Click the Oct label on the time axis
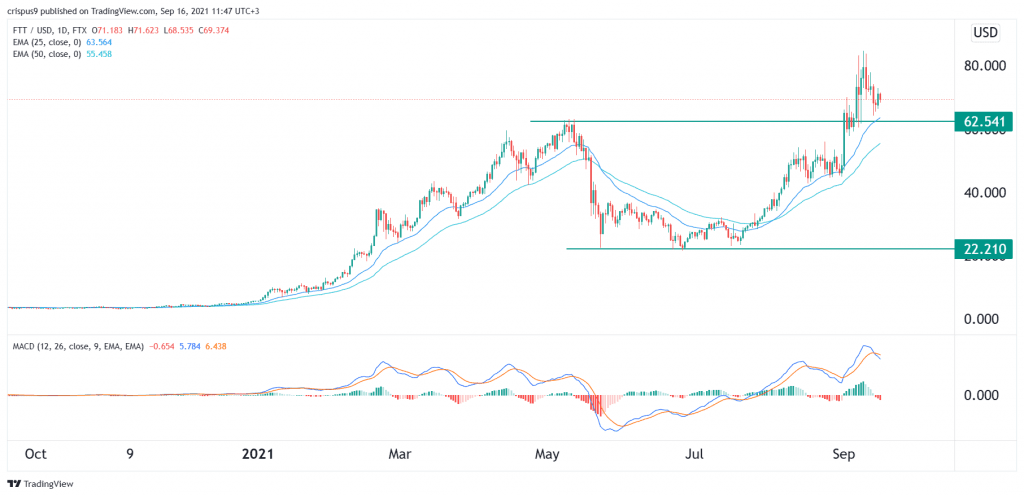The width and height of the screenshot is (1024, 496). coord(35,454)
